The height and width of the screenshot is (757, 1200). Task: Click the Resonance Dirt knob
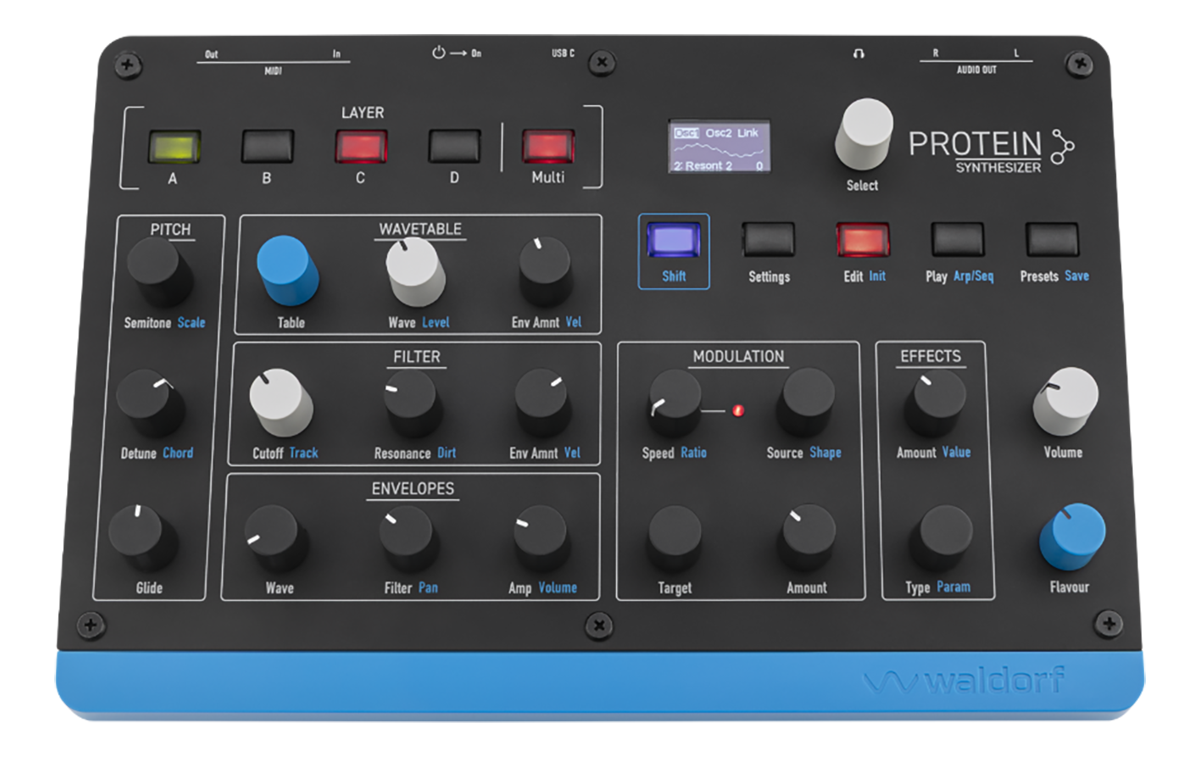412,404
